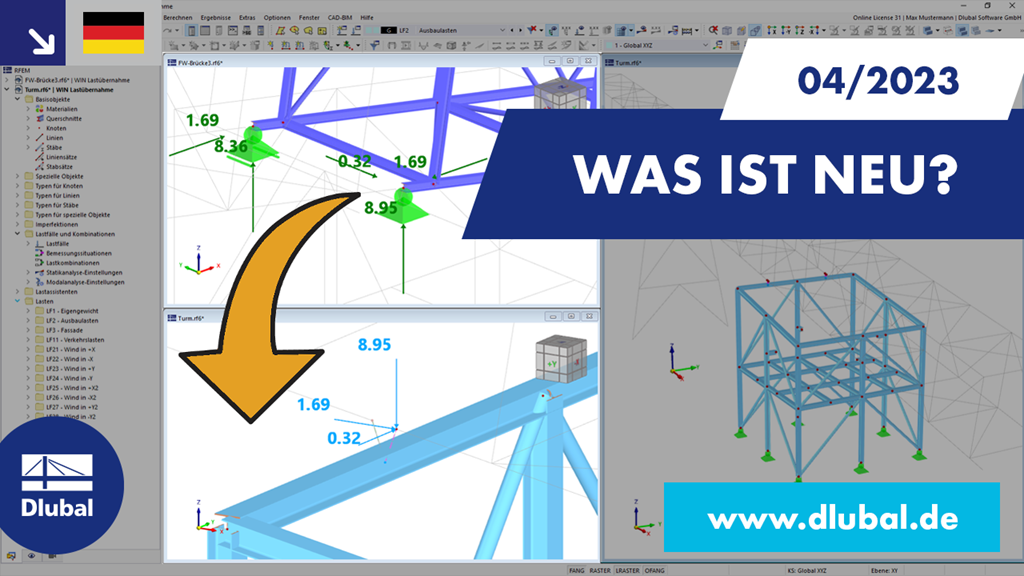Screen dimensions: 1024x576
Task: Go to previous load case arrow
Action: tap(512, 30)
